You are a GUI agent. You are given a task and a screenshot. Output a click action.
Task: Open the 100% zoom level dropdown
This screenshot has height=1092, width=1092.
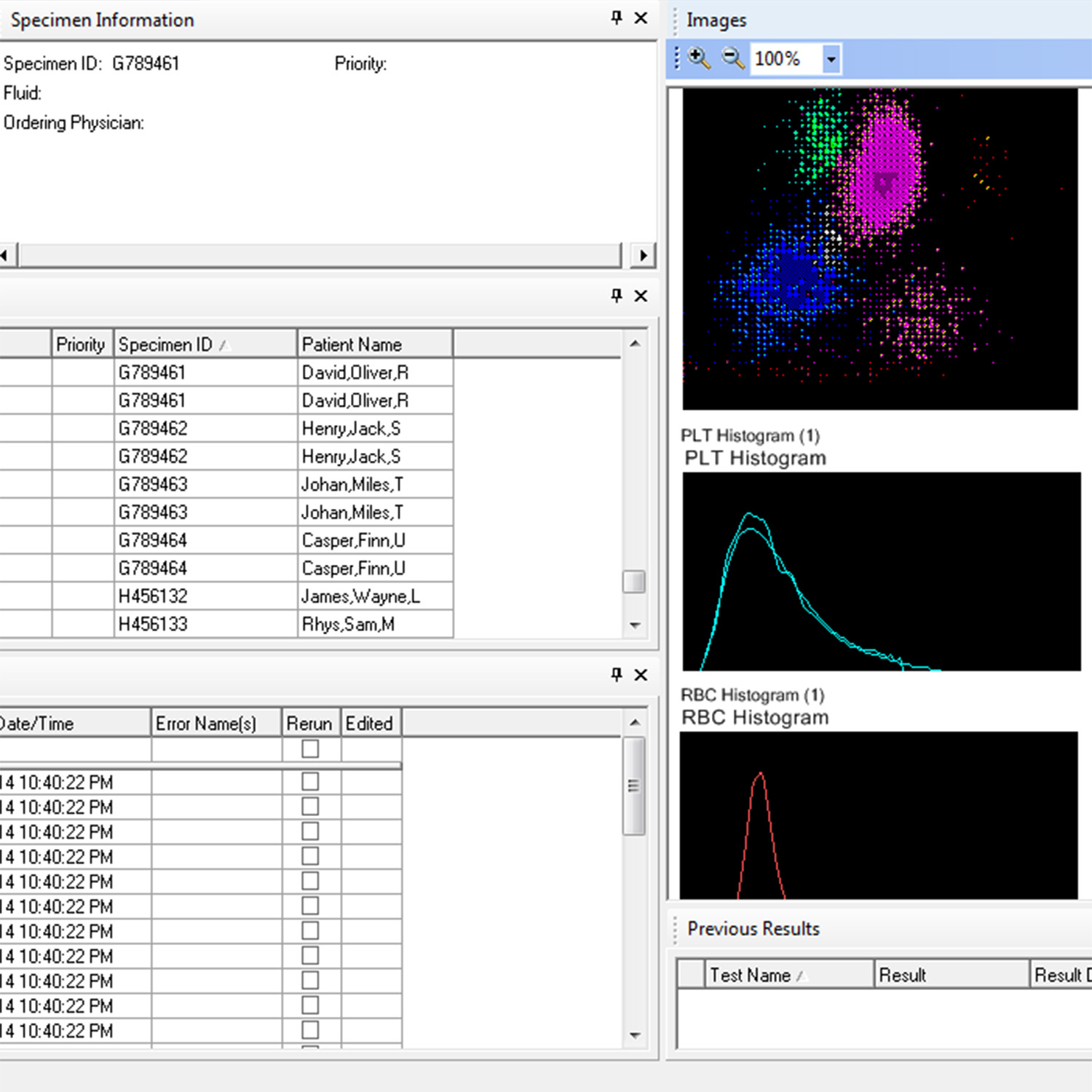click(831, 59)
